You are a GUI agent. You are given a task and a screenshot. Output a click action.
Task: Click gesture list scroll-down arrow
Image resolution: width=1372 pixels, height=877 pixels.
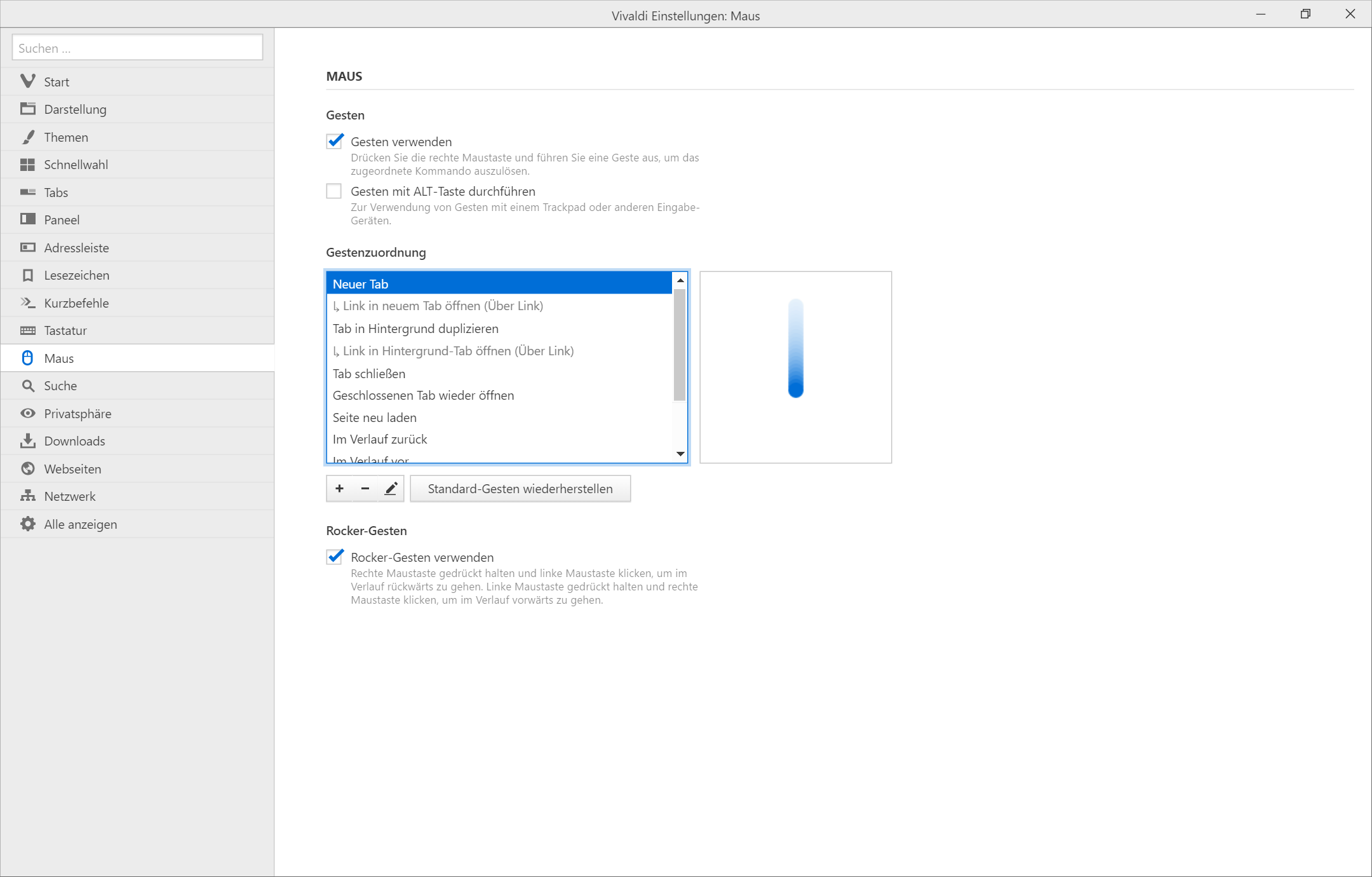(x=680, y=454)
